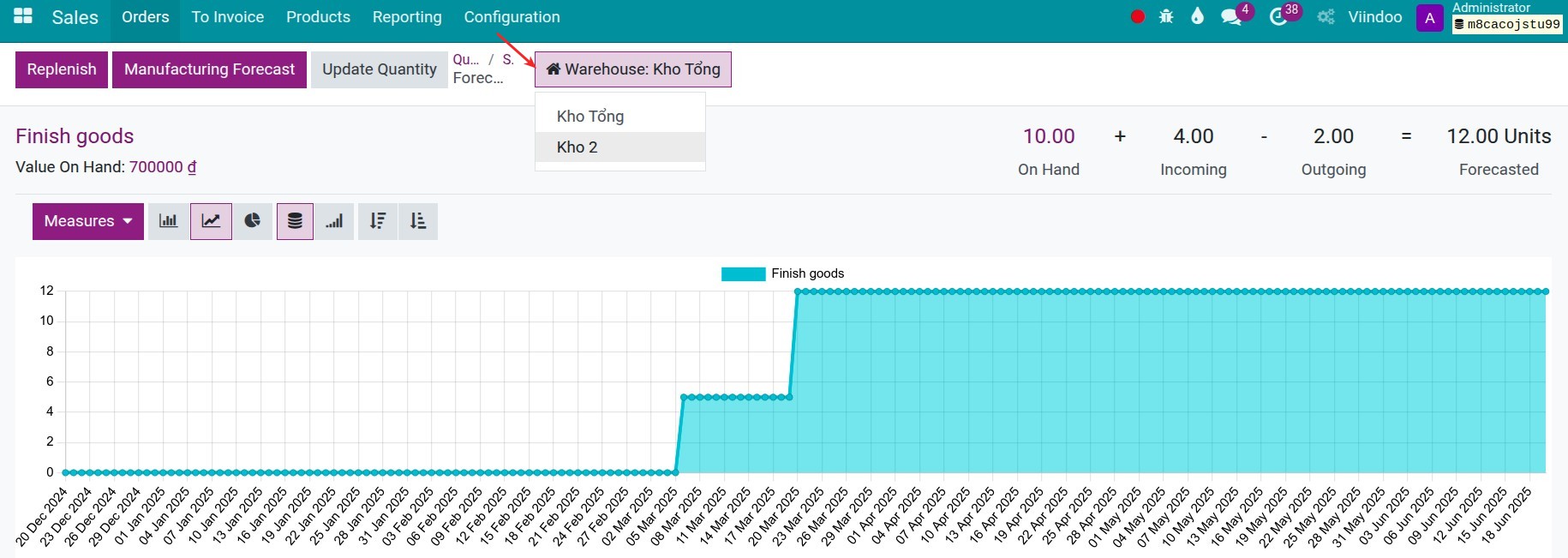Toggle cumulative chart mode
Viewport: 1568px width, 558px height.
(334, 221)
